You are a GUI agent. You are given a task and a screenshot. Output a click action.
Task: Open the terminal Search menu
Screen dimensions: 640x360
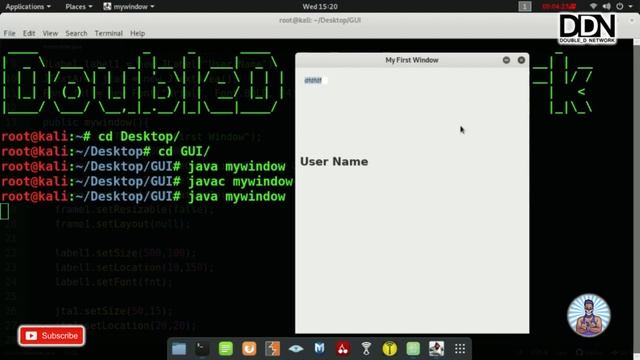[x=76, y=33]
